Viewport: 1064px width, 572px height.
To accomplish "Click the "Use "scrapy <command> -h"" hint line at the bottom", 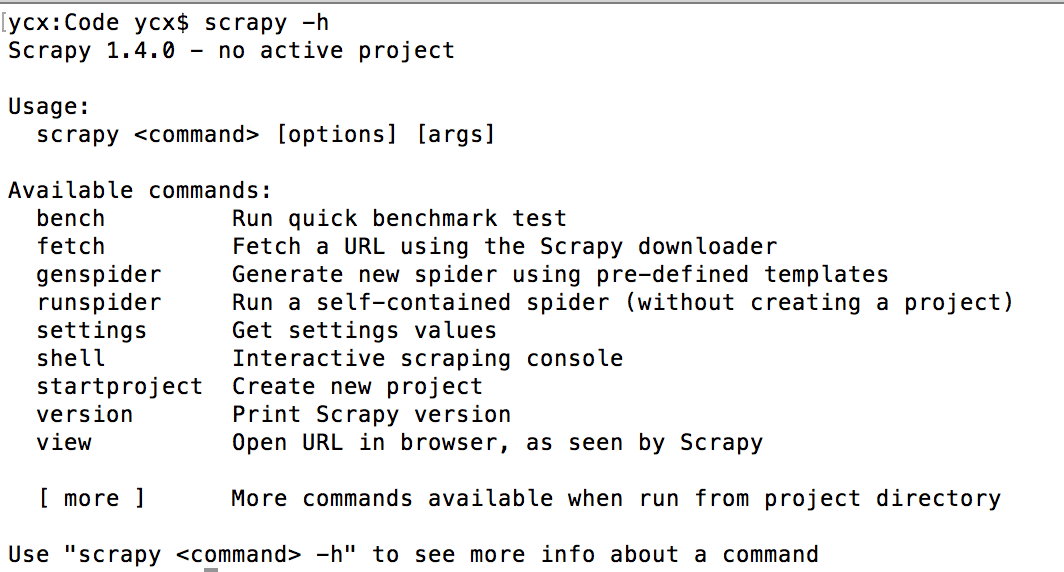I will 413,554.
